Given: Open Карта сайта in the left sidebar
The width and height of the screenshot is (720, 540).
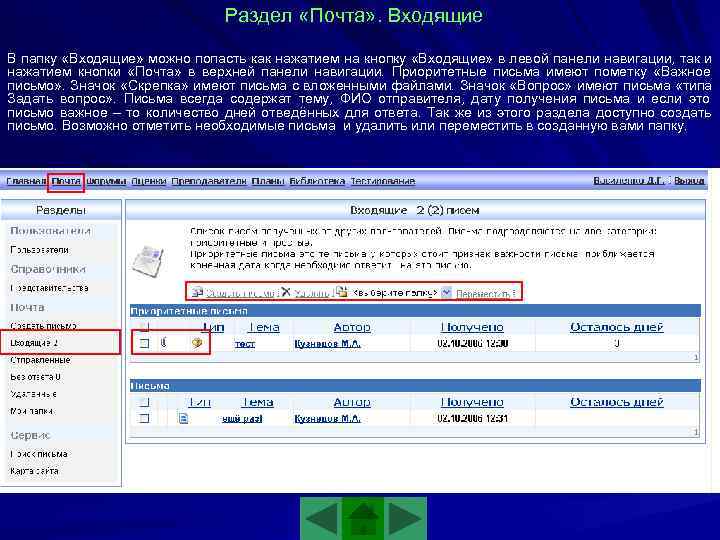Looking at the screenshot, I should [x=34, y=471].
